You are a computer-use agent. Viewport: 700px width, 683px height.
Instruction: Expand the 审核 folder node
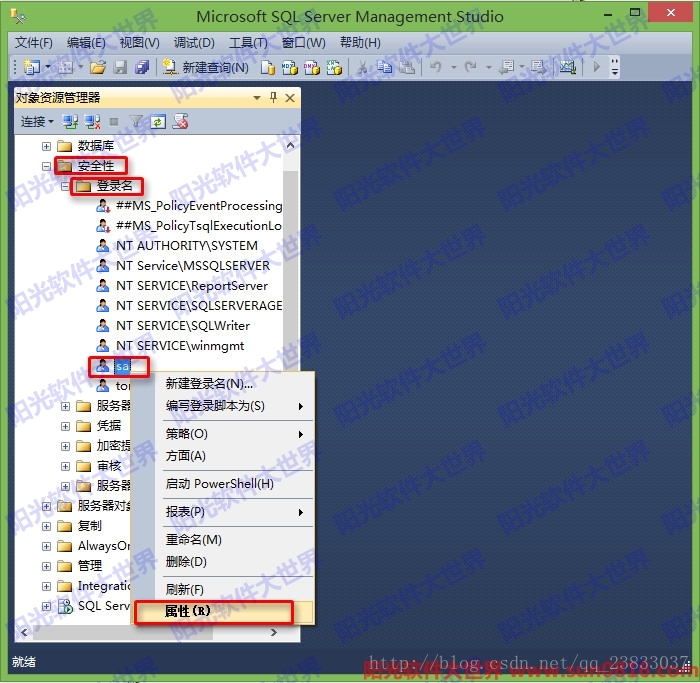click(65, 466)
